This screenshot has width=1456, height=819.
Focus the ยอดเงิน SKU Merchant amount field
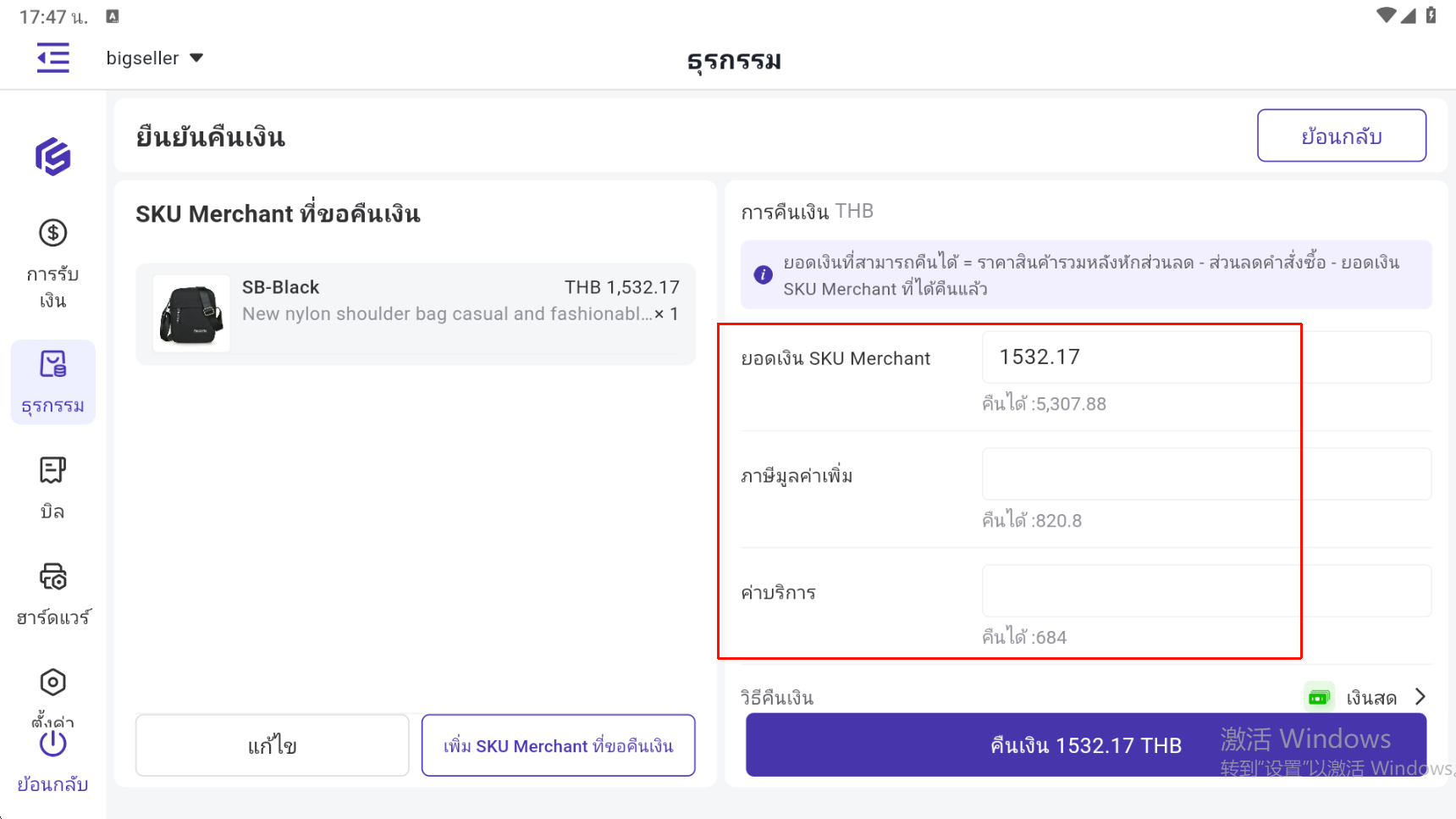pos(1205,357)
